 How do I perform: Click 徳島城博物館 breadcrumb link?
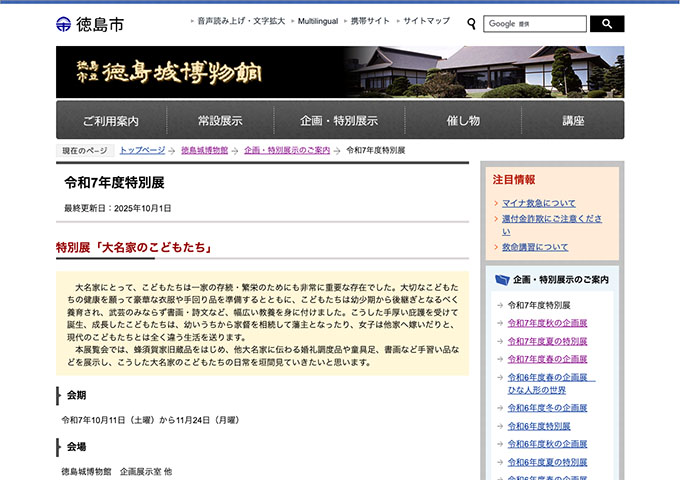204,150
